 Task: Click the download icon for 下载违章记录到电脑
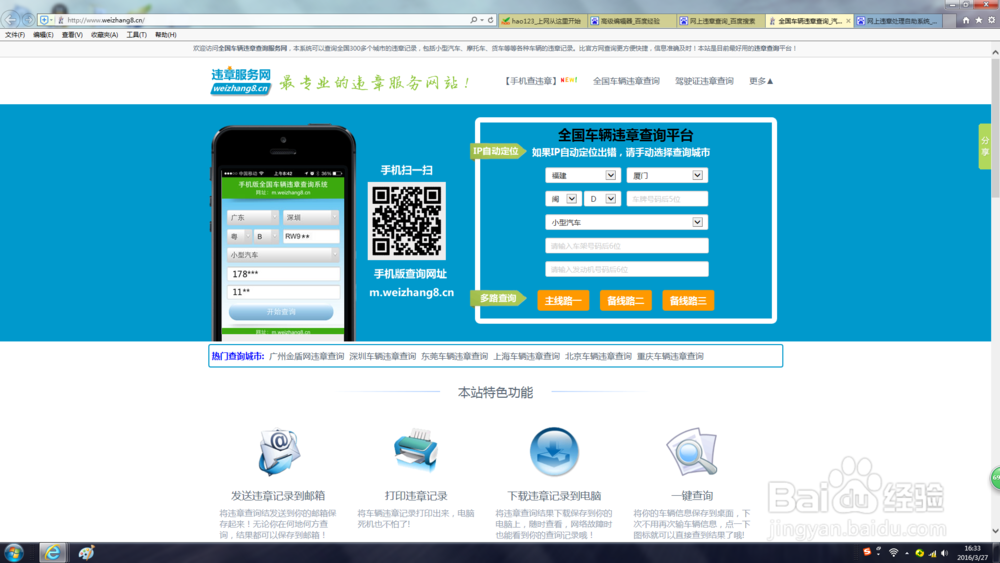554,451
